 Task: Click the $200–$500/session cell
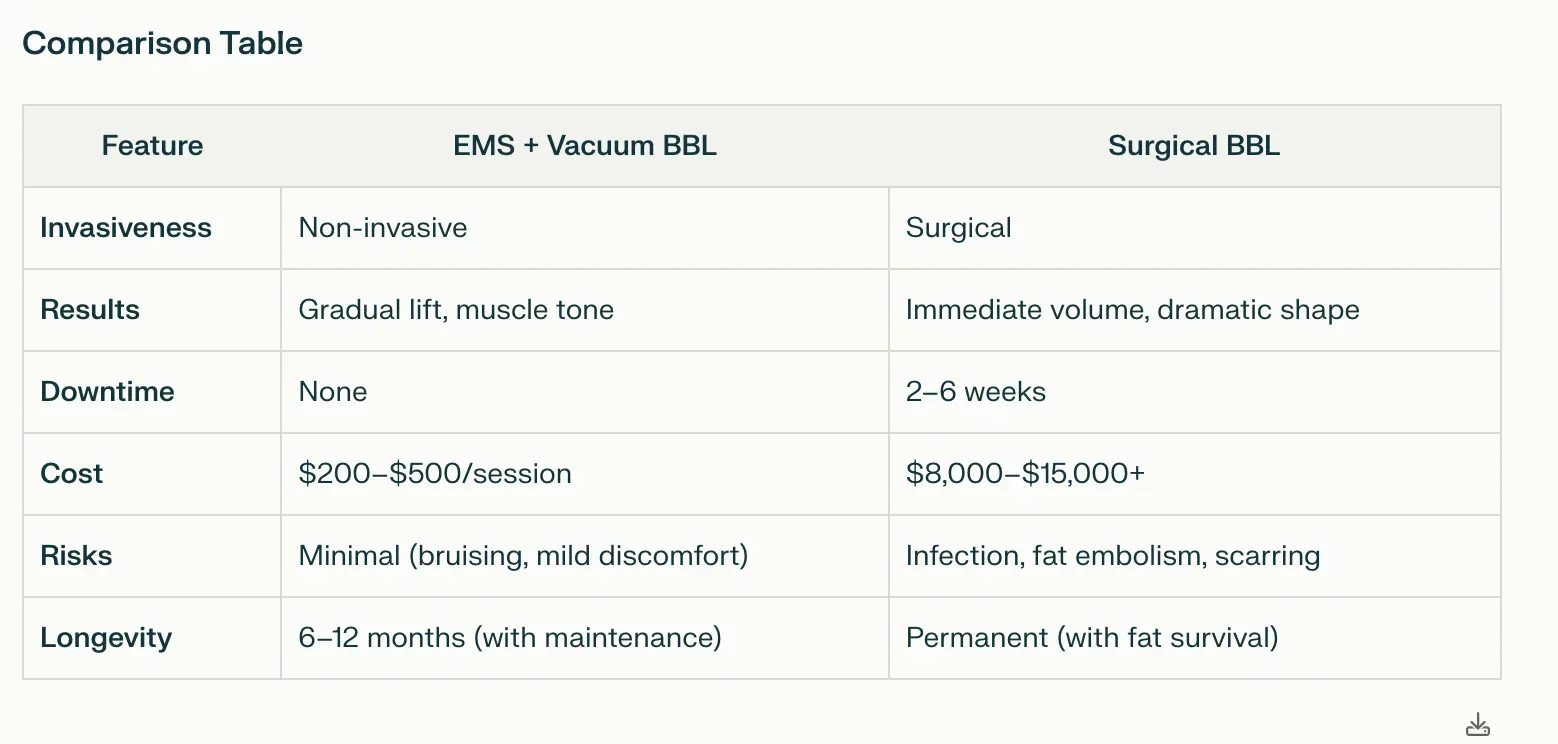pos(585,474)
